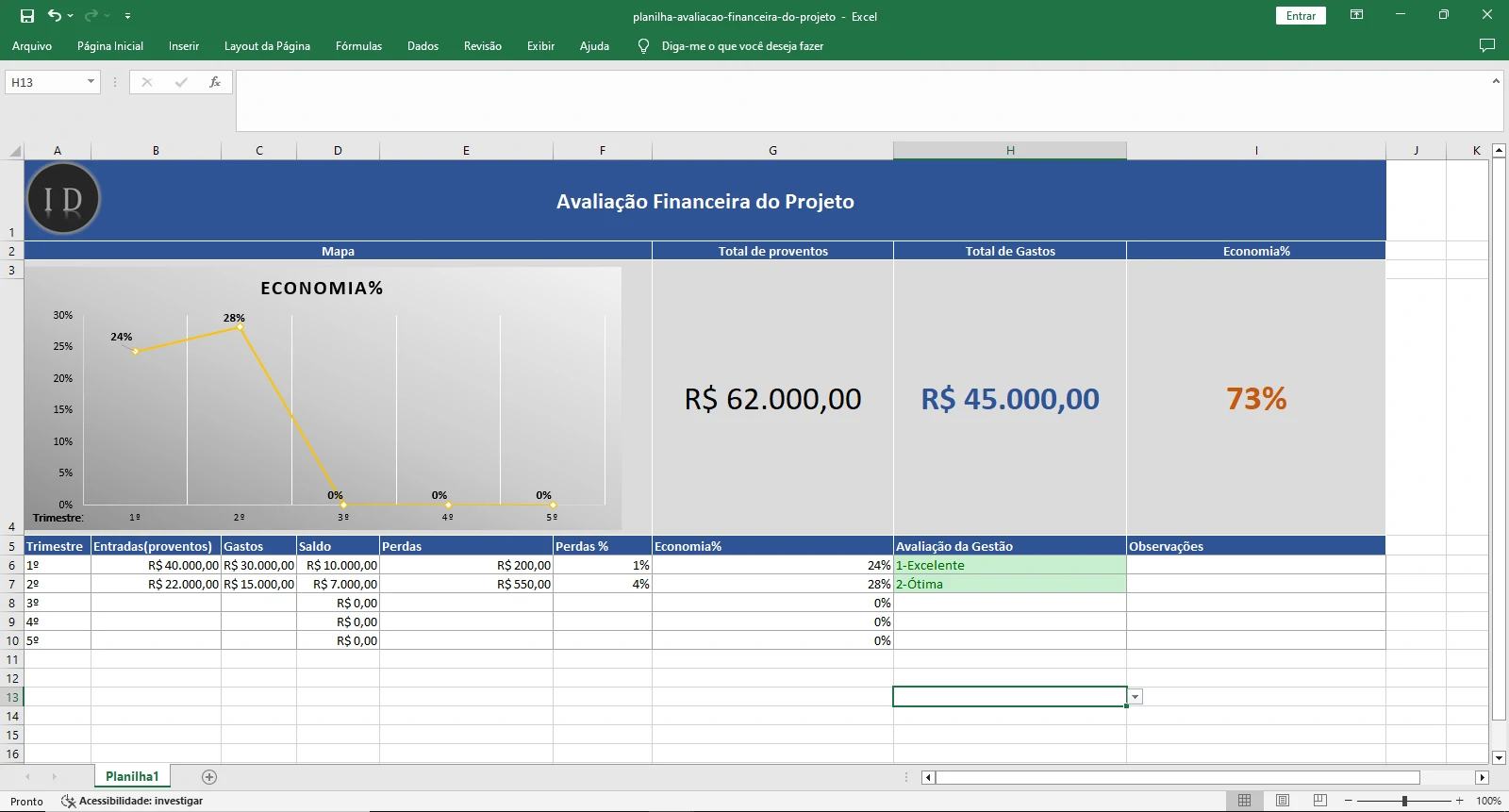Select cell with R$ 45.000,00 total
1509x812 pixels.
click(1010, 398)
